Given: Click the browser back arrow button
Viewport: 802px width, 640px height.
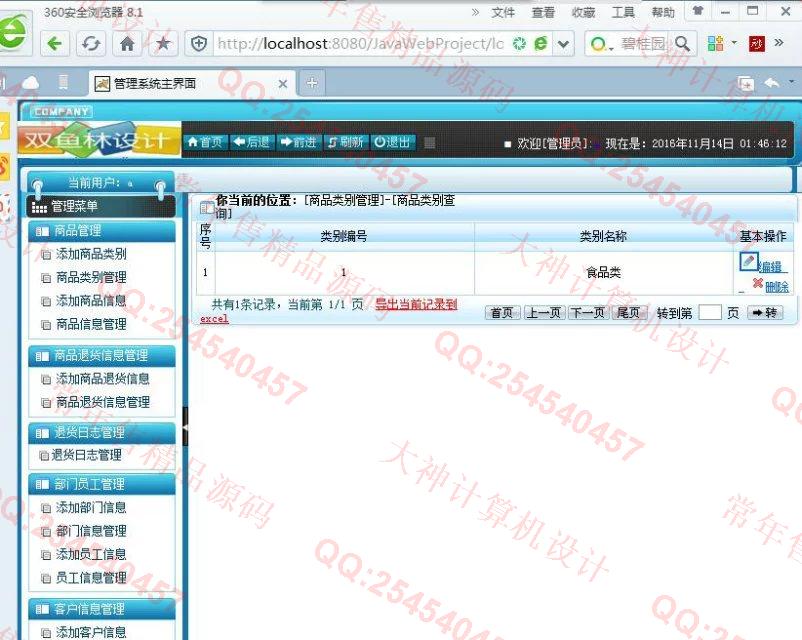Looking at the screenshot, I should pos(54,44).
